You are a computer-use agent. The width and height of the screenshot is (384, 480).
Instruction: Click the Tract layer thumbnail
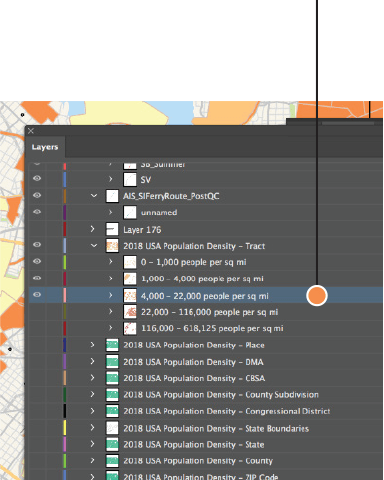pos(112,246)
